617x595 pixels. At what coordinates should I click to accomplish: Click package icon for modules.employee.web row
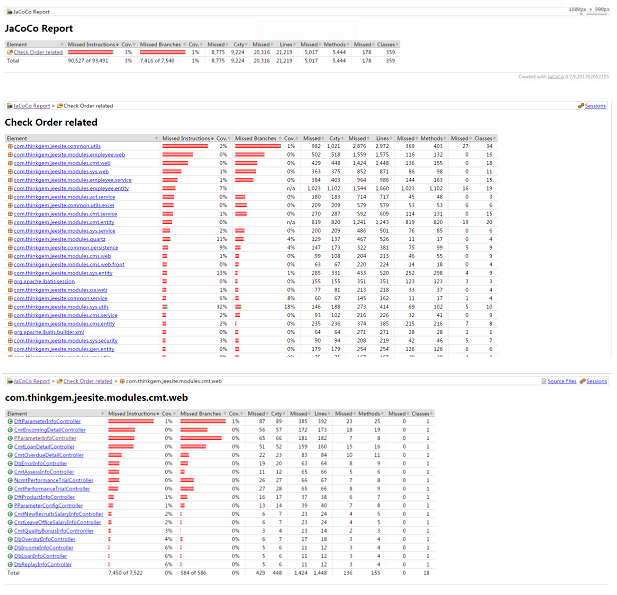11,155
